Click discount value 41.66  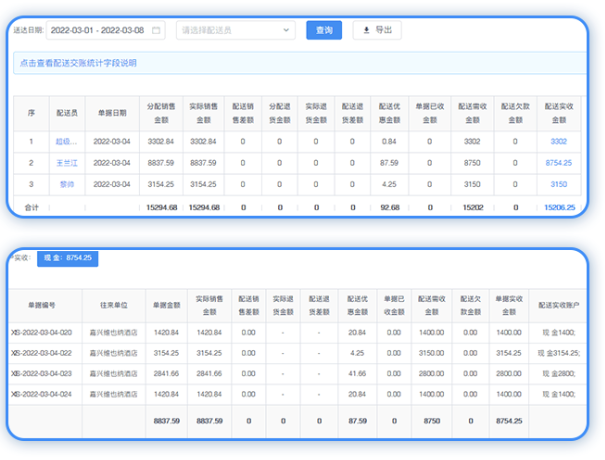point(357,374)
